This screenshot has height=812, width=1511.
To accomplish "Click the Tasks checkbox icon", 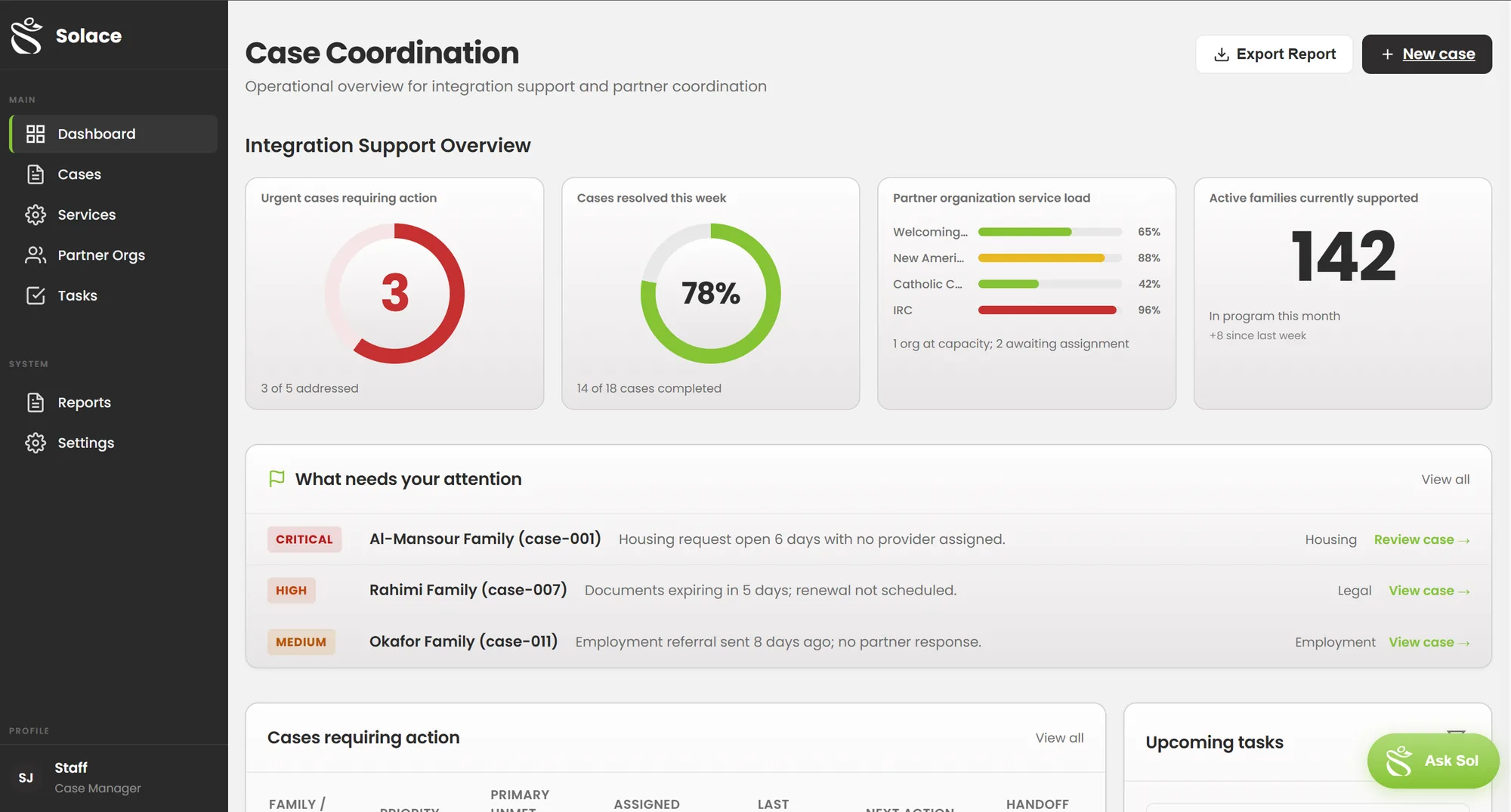I will 36,295.
